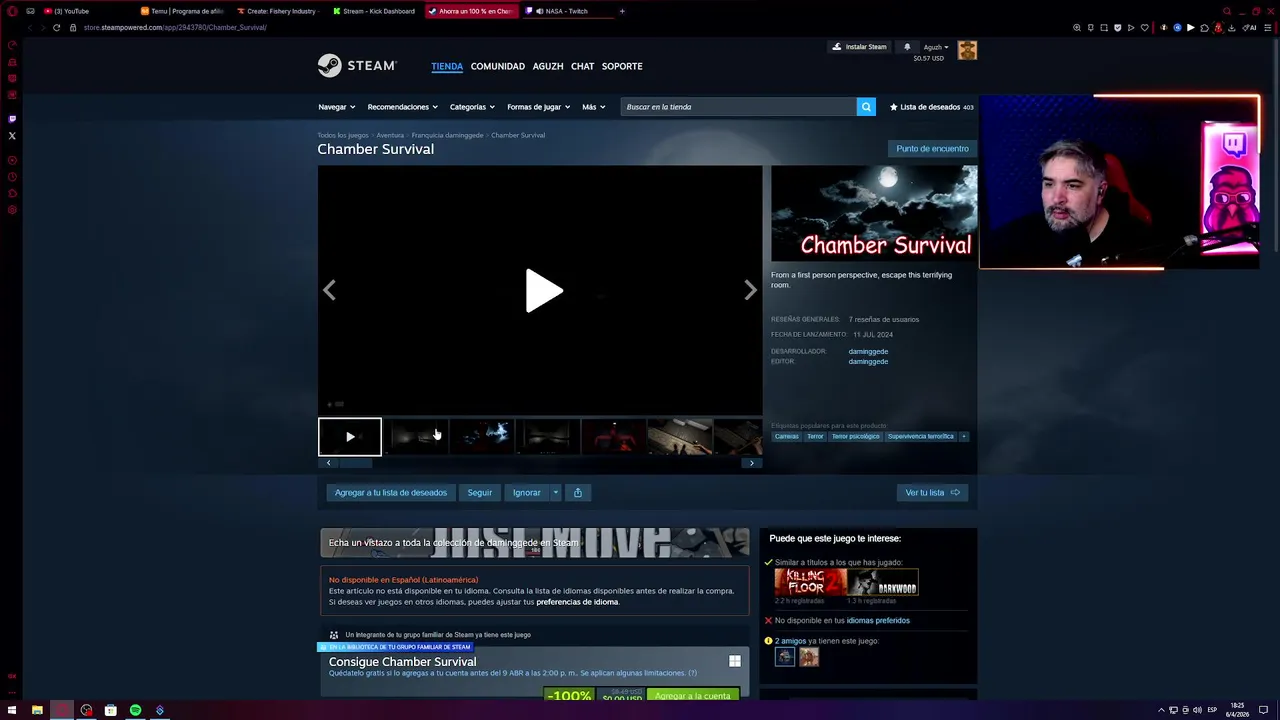Open Franquicia daminggede breadcrumb
1280x720 pixels.
447,135
